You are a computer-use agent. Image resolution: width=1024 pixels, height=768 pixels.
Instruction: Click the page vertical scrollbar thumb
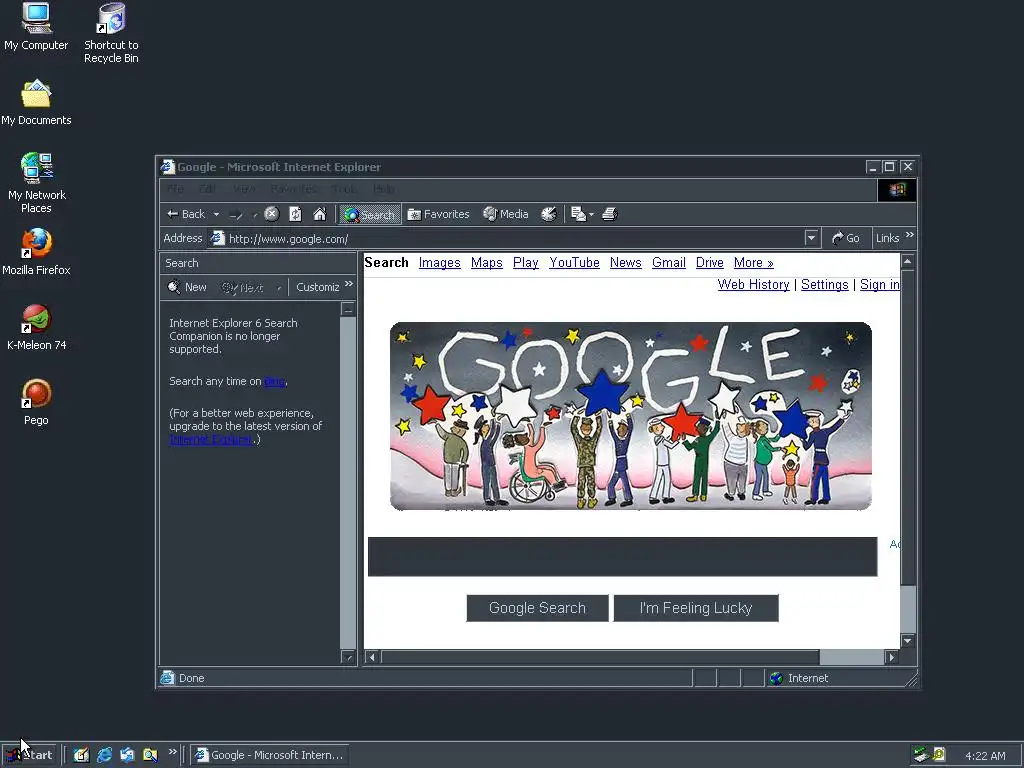(908, 428)
